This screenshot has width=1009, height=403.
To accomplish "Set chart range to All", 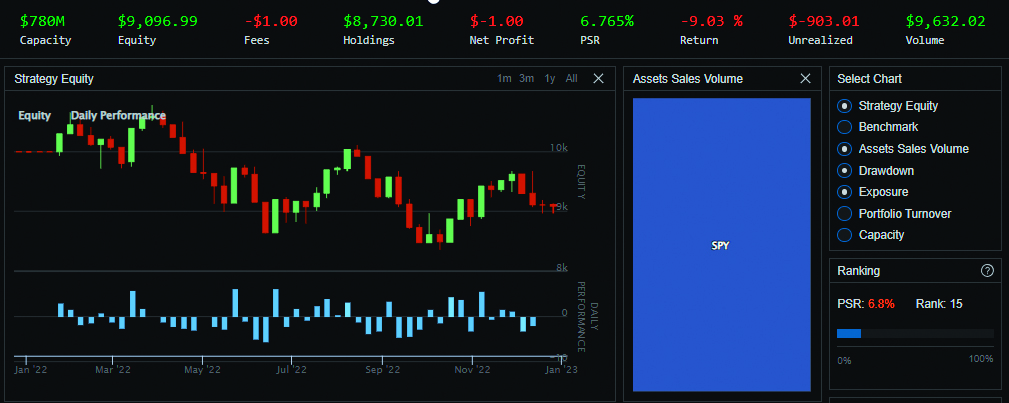I will pyautogui.click(x=571, y=79).
